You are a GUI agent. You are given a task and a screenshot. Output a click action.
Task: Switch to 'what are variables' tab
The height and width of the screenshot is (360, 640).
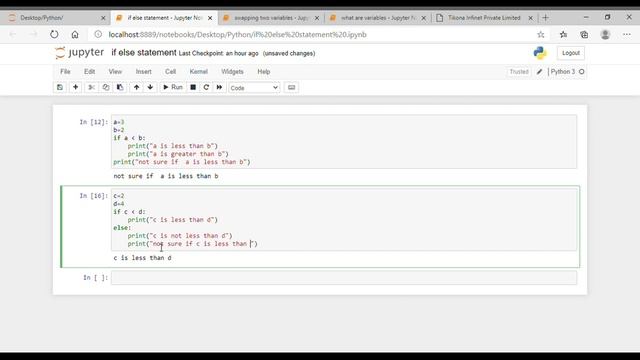(378, 18)
